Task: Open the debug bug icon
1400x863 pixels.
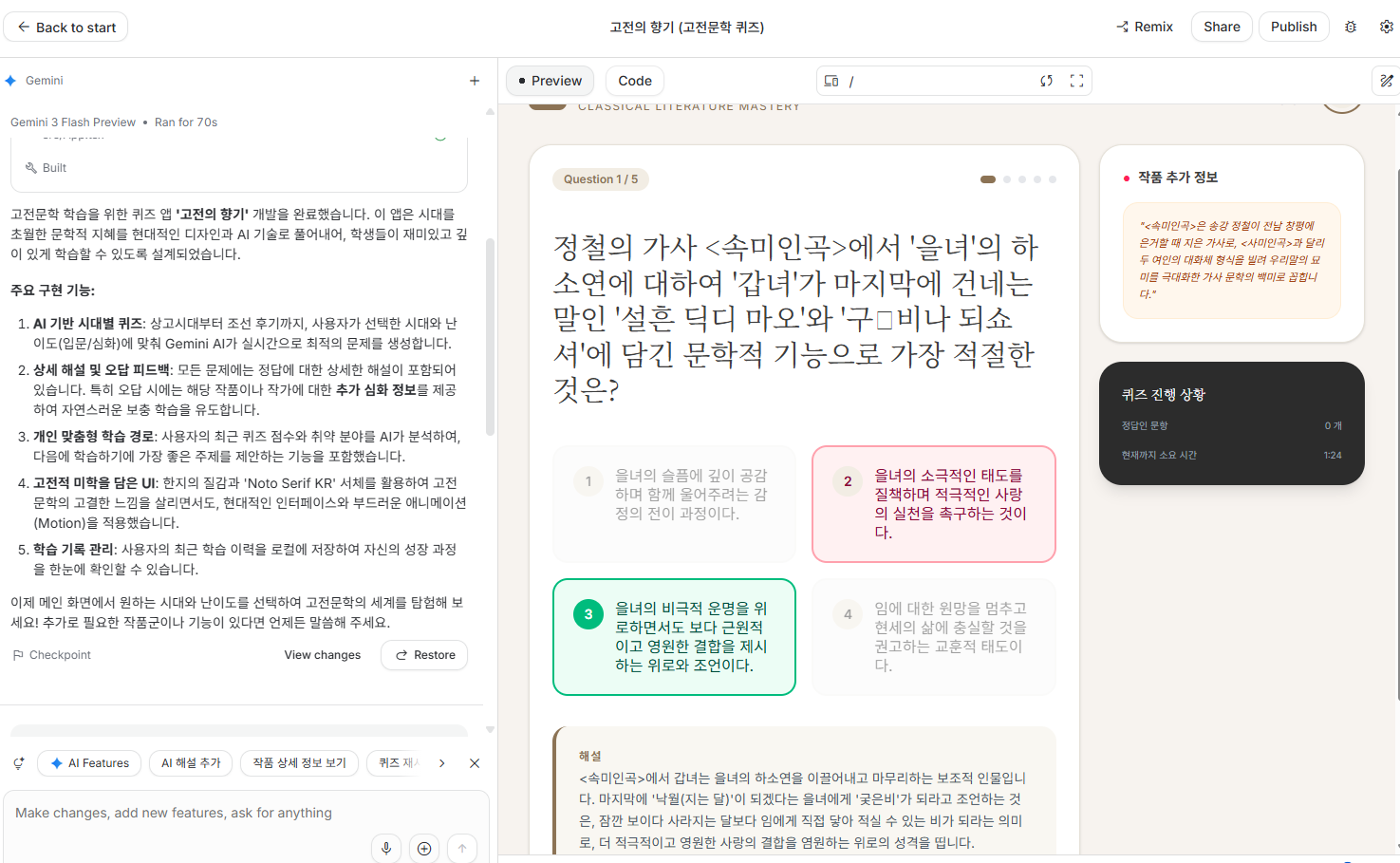Action: [x=1351, y=27]
